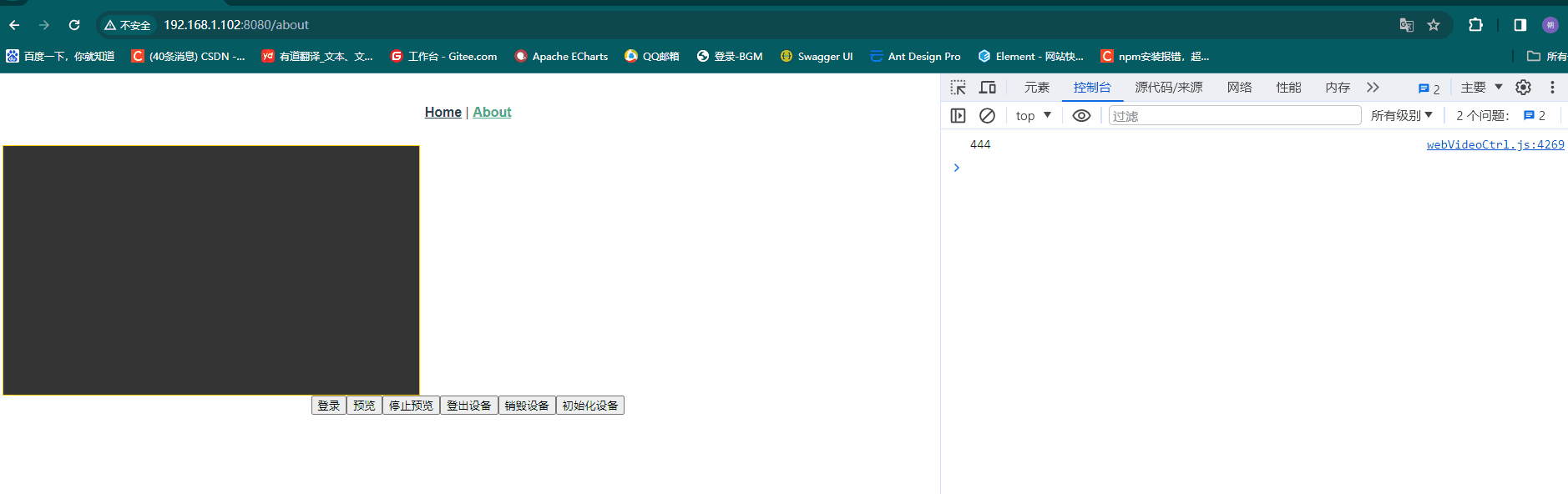The image size is (1568, 494).
Task: Open the Apache ECharts bookmark
Action: tap(561, 56)
